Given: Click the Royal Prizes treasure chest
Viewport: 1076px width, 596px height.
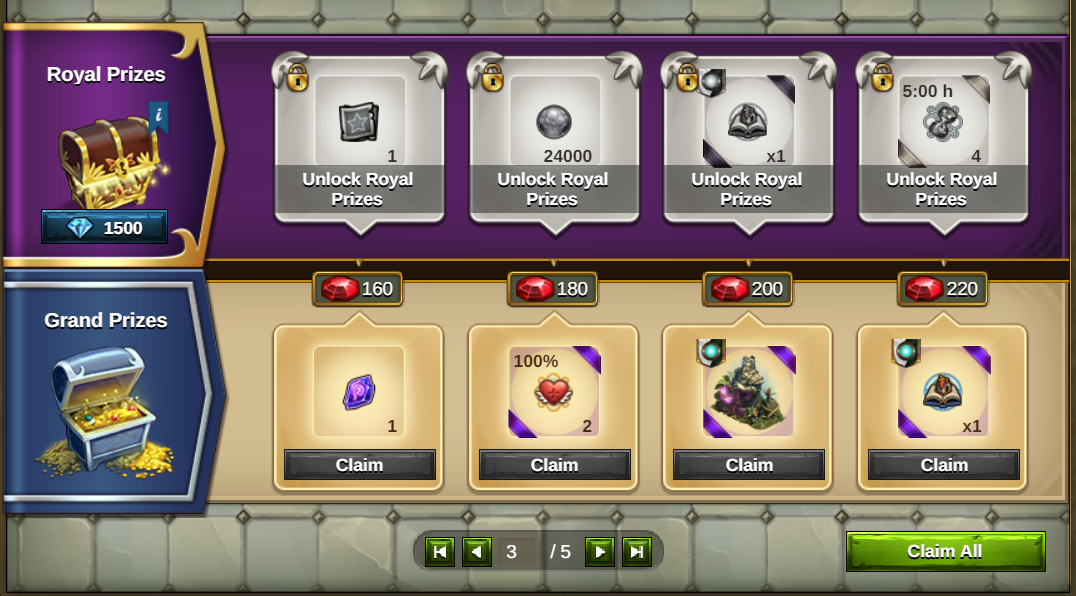Looking at the screenshot, I should [x=110, y=161].
